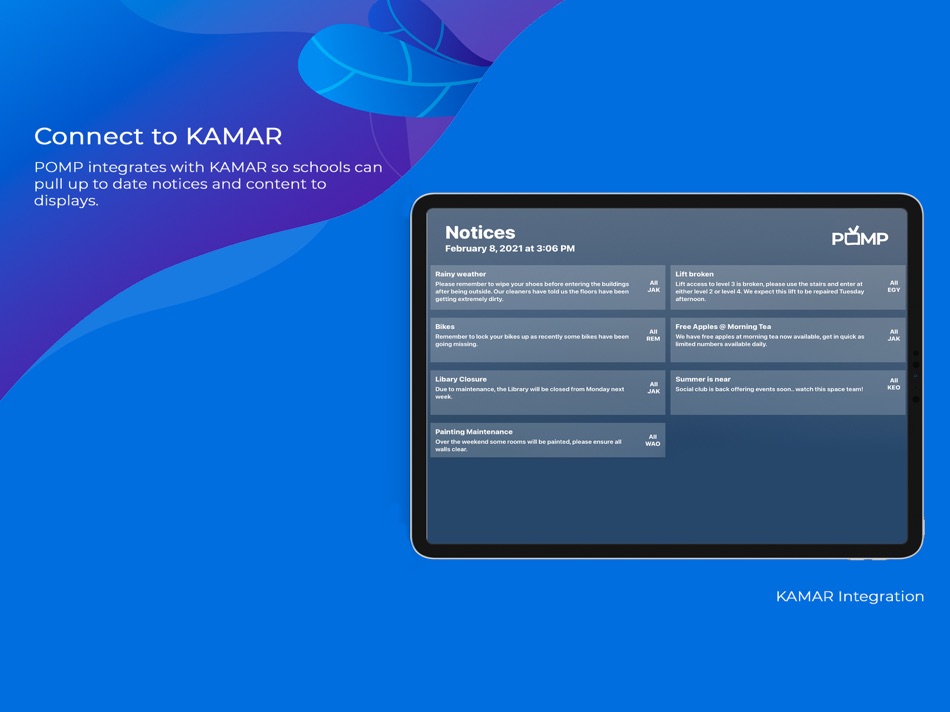Click the "All EGY" tag on Lift broken
950x712 pixels.
pos(894,287)
